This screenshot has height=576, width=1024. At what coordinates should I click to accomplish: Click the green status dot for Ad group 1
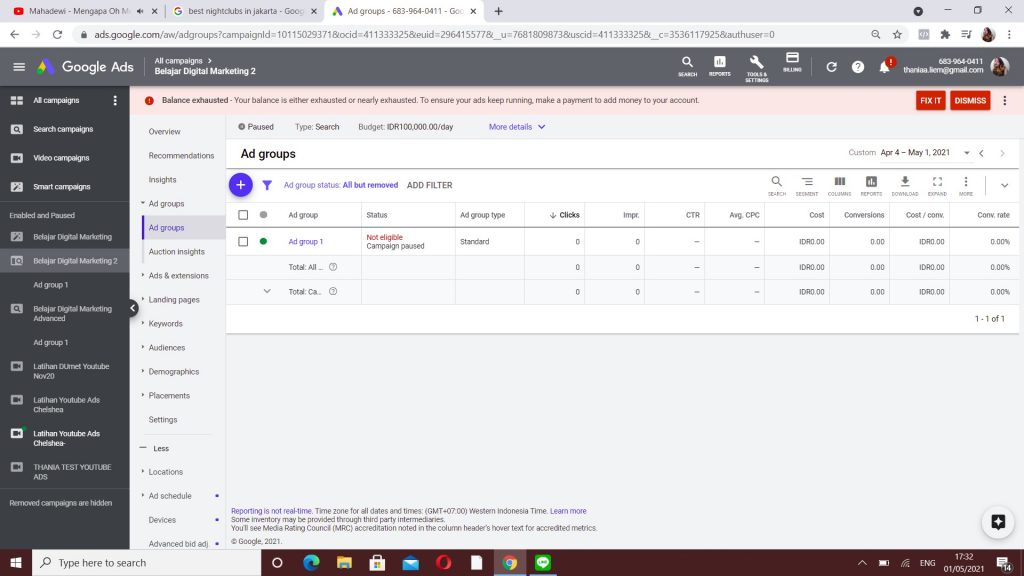(264, 241)
